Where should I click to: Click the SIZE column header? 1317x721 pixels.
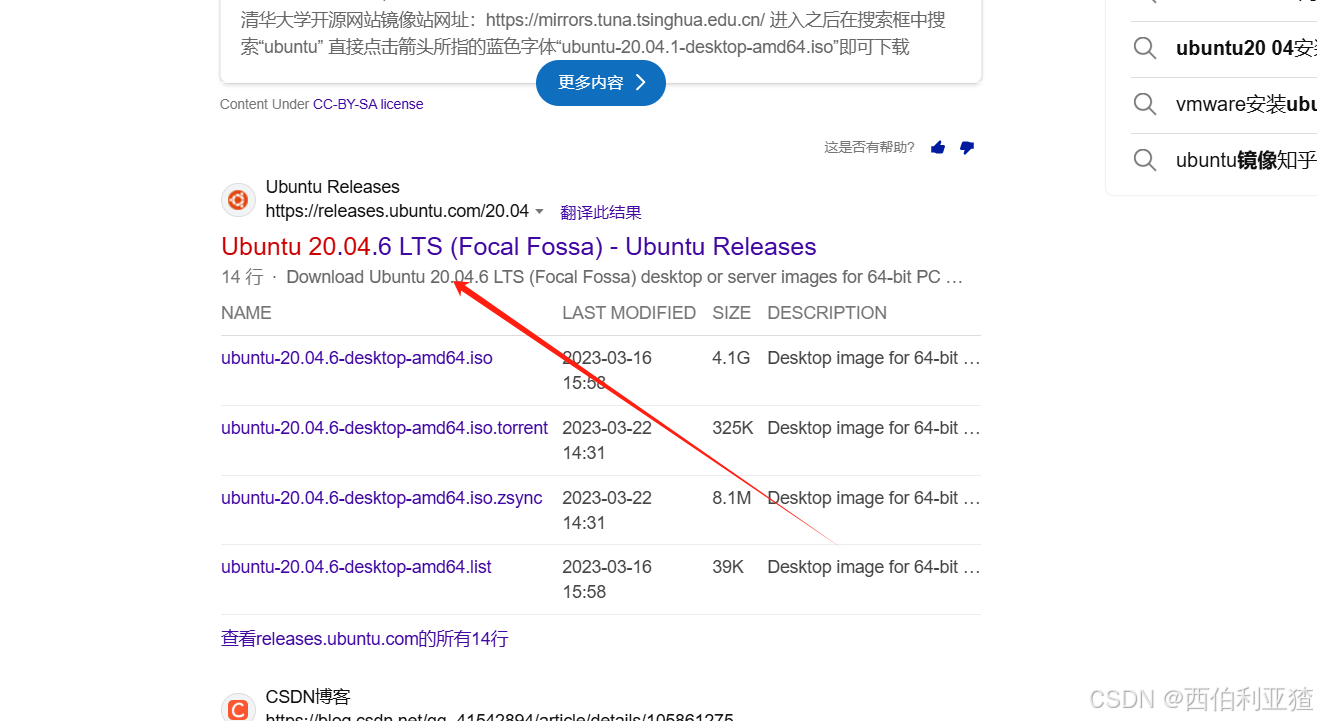(732, 313)
